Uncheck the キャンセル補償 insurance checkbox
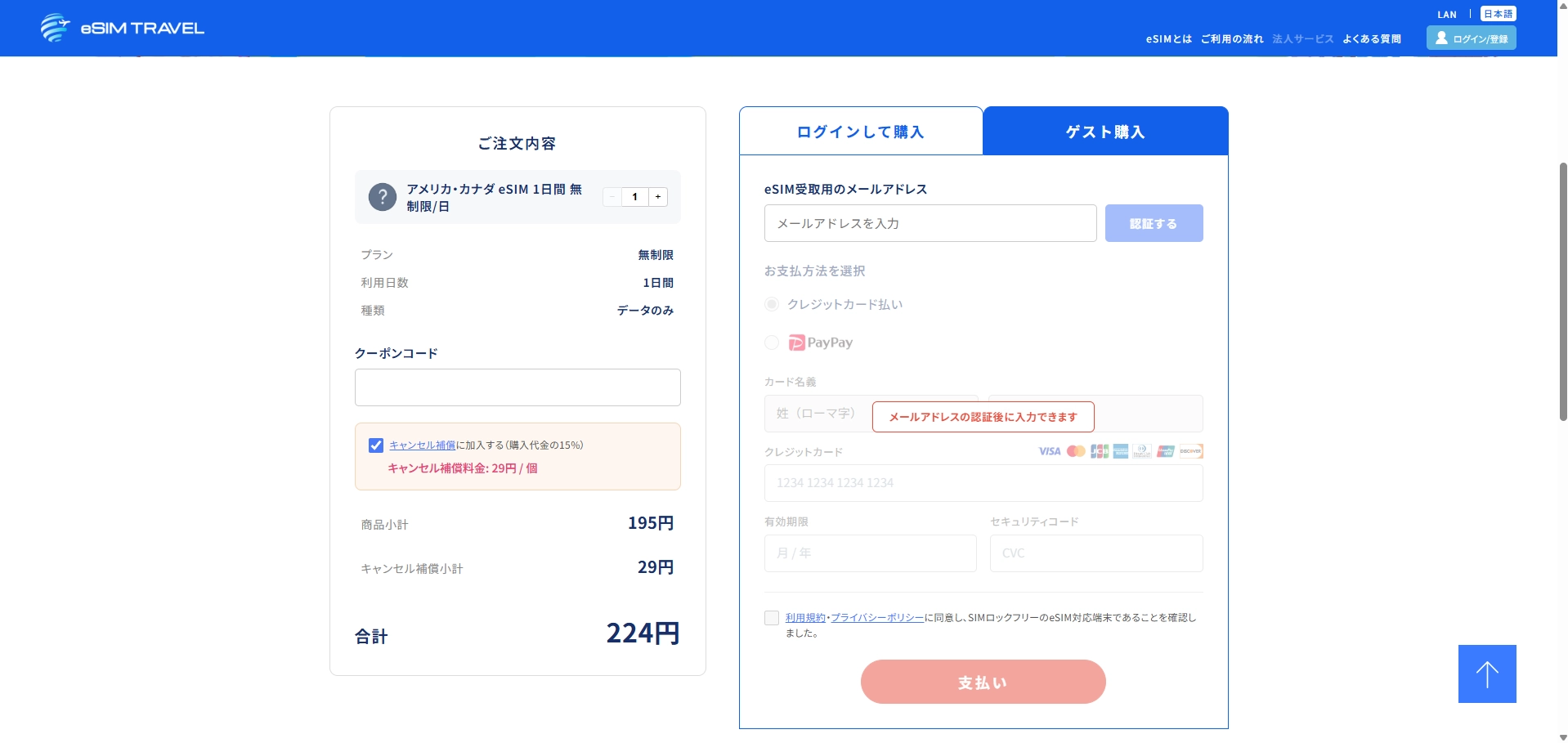1568x743 pixels. pyautogui.click(x=376, y=445)
